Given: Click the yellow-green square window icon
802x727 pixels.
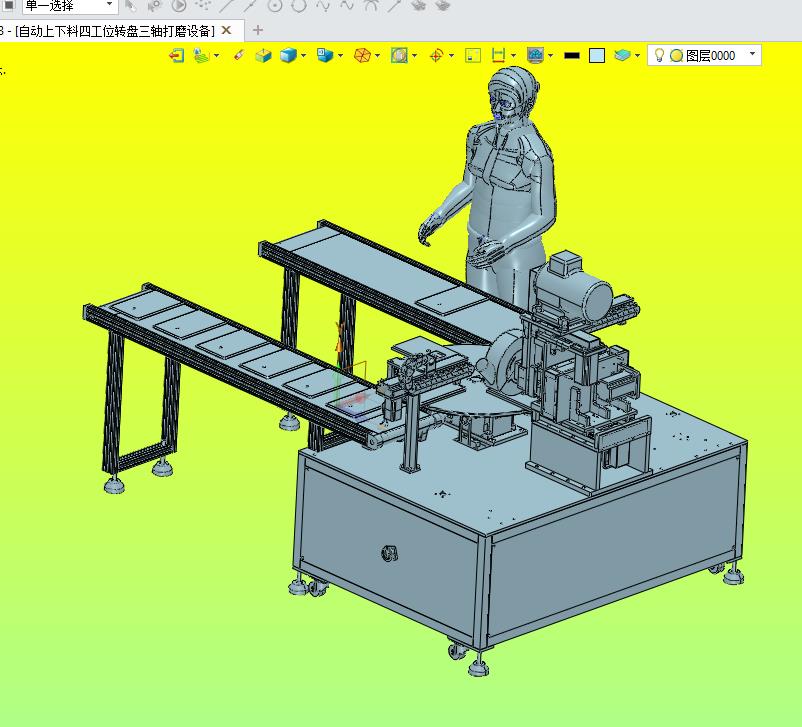Looking at the screenshot, I should point(473,55).
